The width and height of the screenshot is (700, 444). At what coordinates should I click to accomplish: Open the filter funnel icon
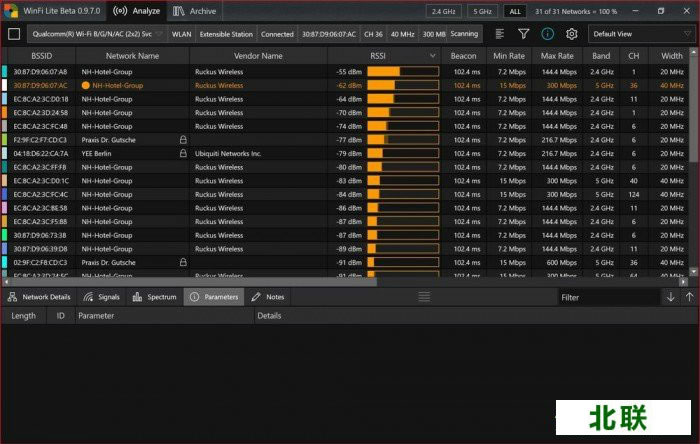pyautogui.click(x=523, y=34)
